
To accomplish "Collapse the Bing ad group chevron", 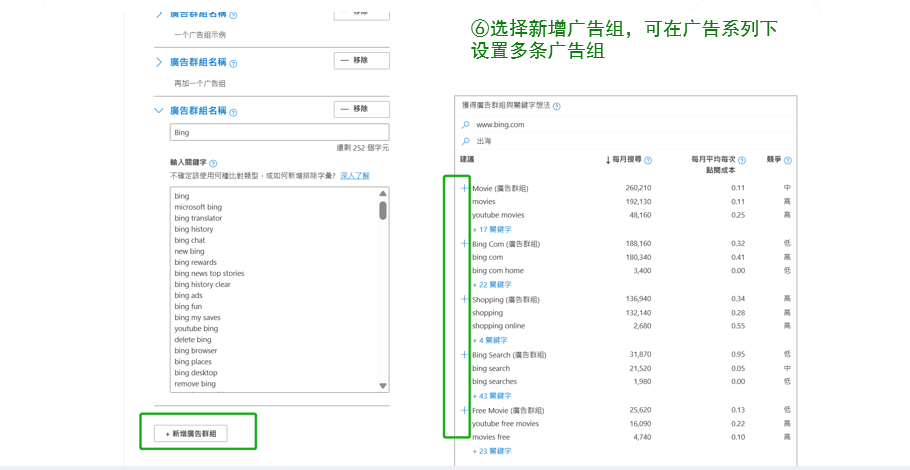I will click(x=159, y=110).
